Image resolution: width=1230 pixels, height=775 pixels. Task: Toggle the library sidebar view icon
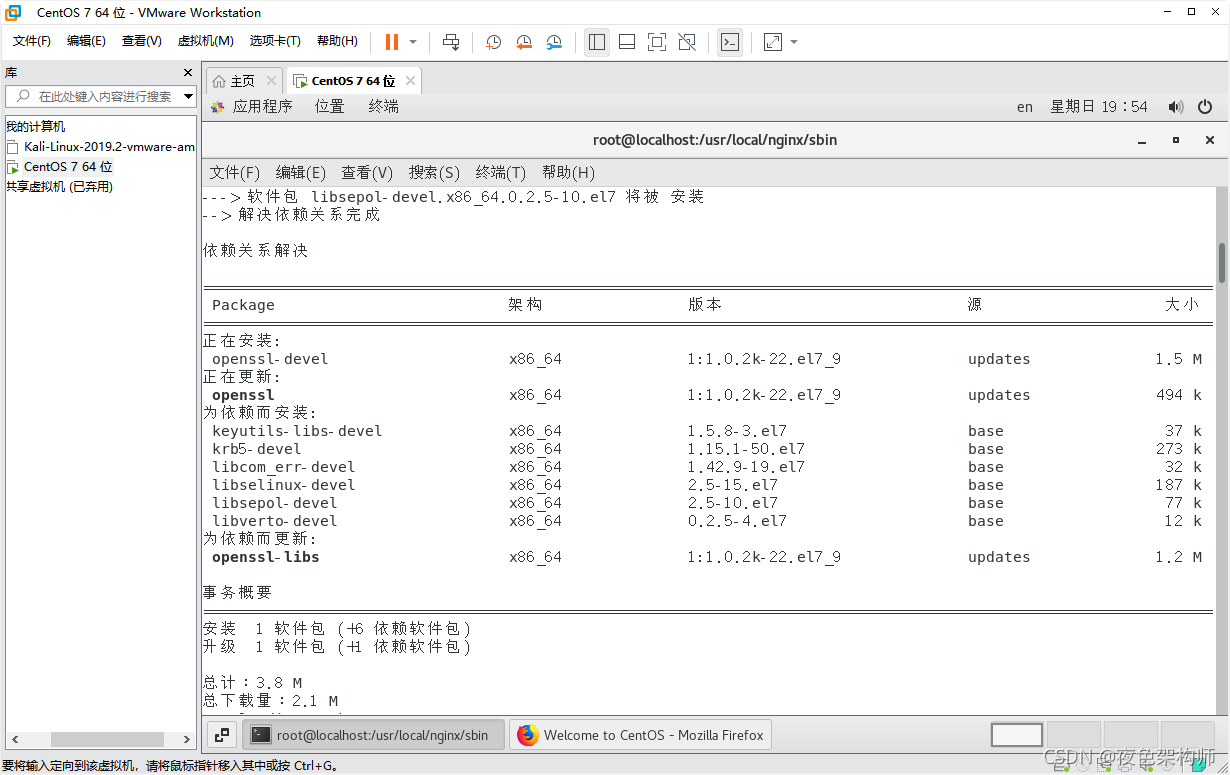click(x=597, y=42)
